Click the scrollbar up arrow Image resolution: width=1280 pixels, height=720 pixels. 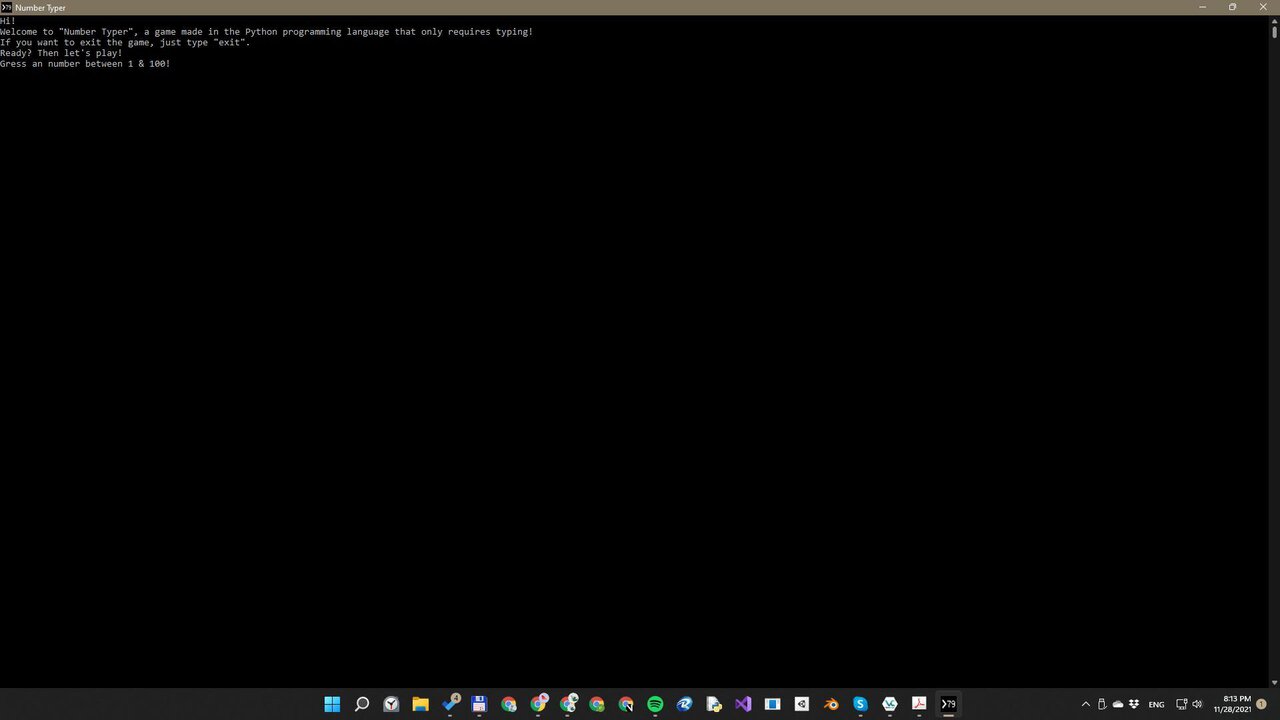[x=1274, y=19]
